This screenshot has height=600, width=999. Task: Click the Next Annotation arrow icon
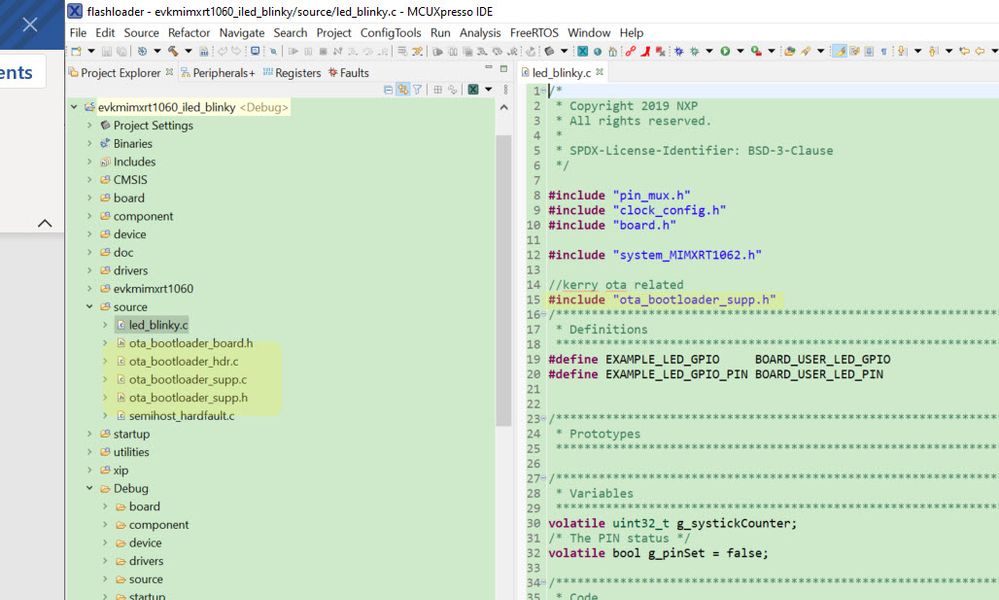click(901, 51)
